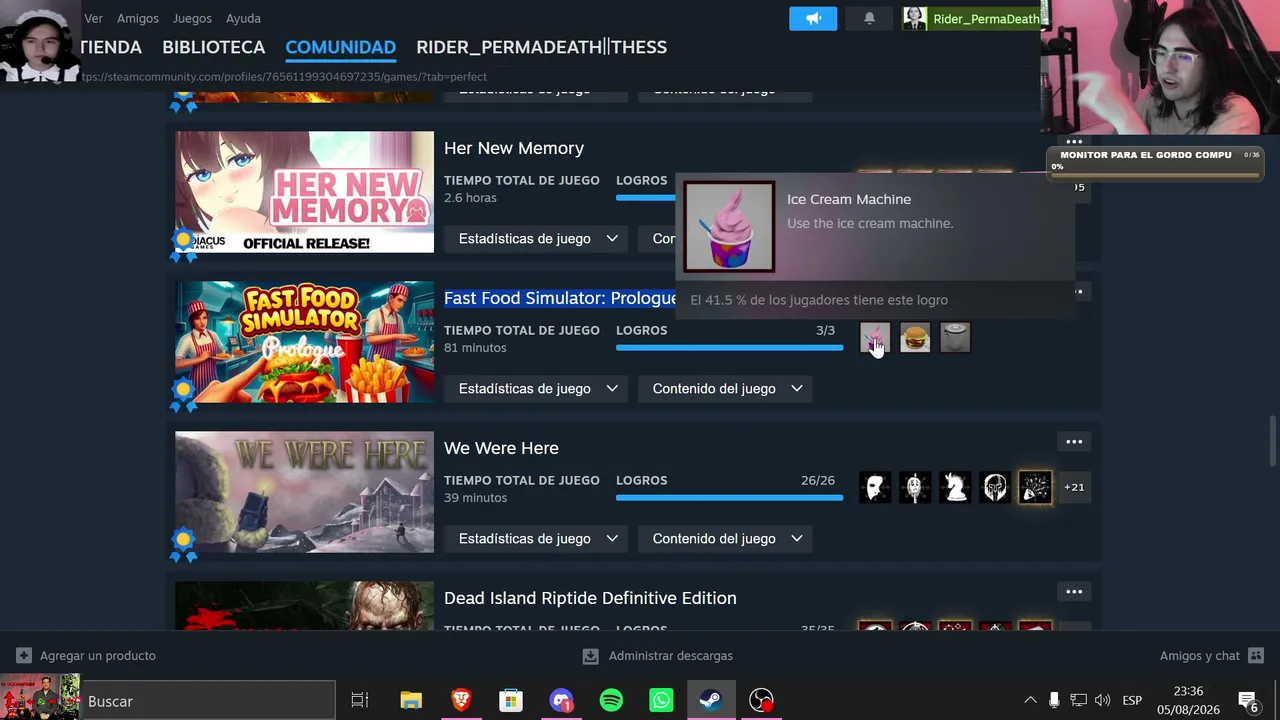Open Discord from the taskbar
The width and height of the screenshot is (1280, 720).
click(x=561, y=701)
